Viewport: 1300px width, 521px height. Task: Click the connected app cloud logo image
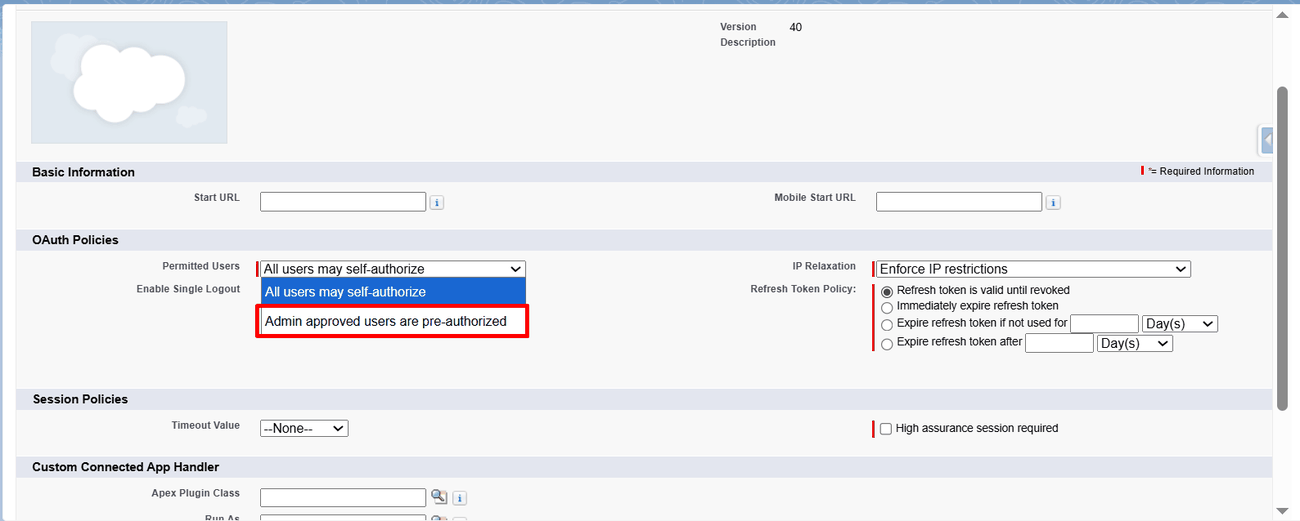click(129, 83)
